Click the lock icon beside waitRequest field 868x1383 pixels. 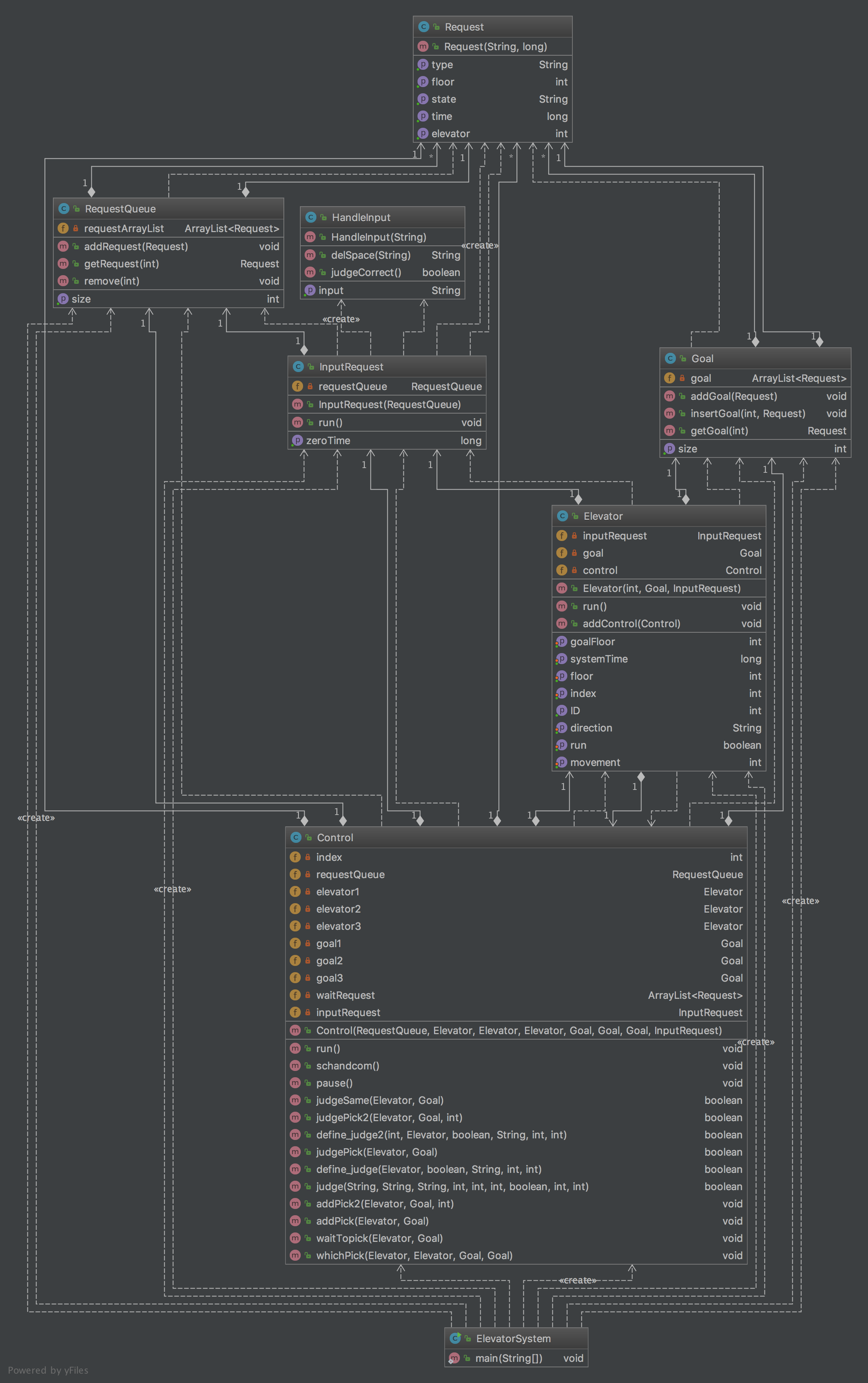coord(308,995)
